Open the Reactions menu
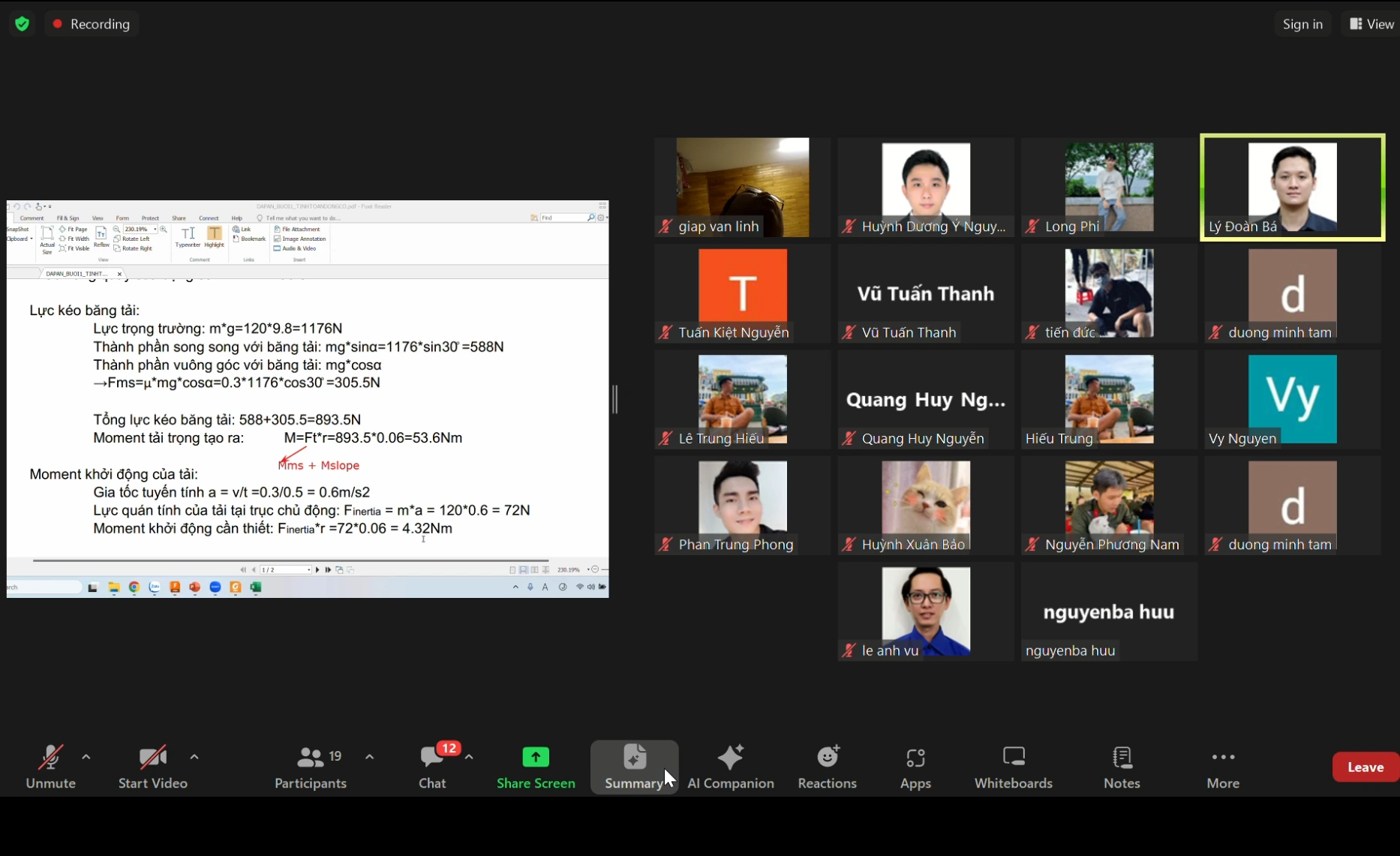 click(827, 767)
